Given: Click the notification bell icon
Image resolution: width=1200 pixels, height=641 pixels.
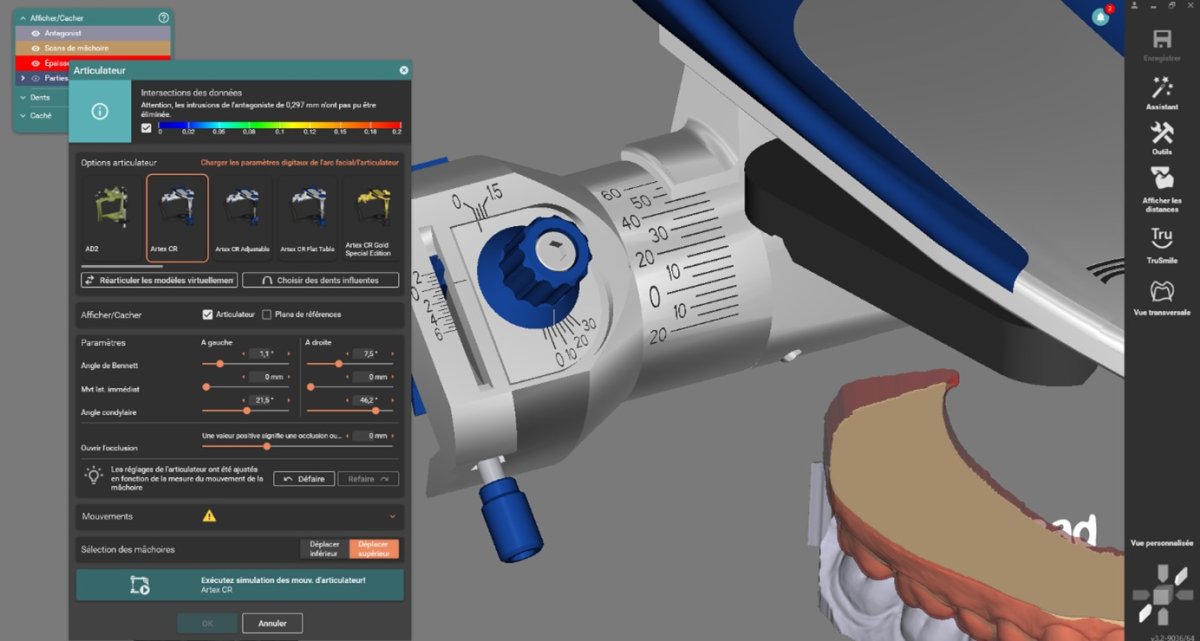Looking at the screenshot, I should (1100, 17).
